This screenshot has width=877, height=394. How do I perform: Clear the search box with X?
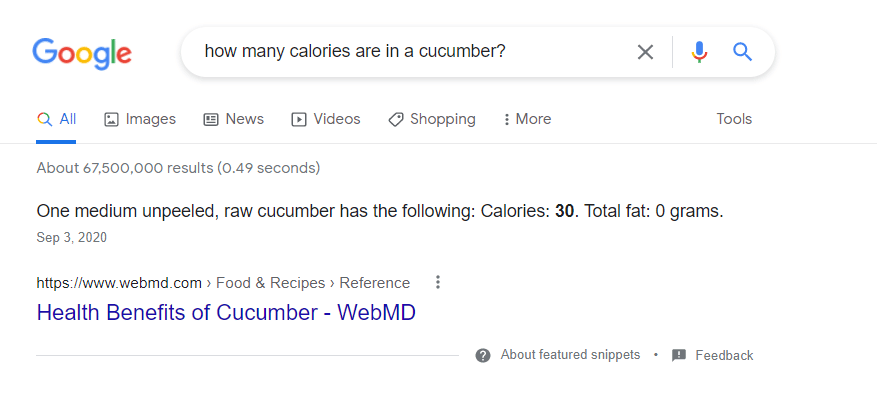pos(645,52)
